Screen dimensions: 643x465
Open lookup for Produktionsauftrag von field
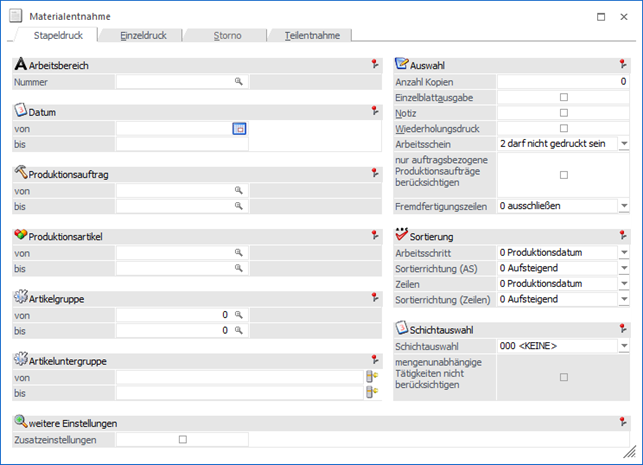click(x=239, y=190)
